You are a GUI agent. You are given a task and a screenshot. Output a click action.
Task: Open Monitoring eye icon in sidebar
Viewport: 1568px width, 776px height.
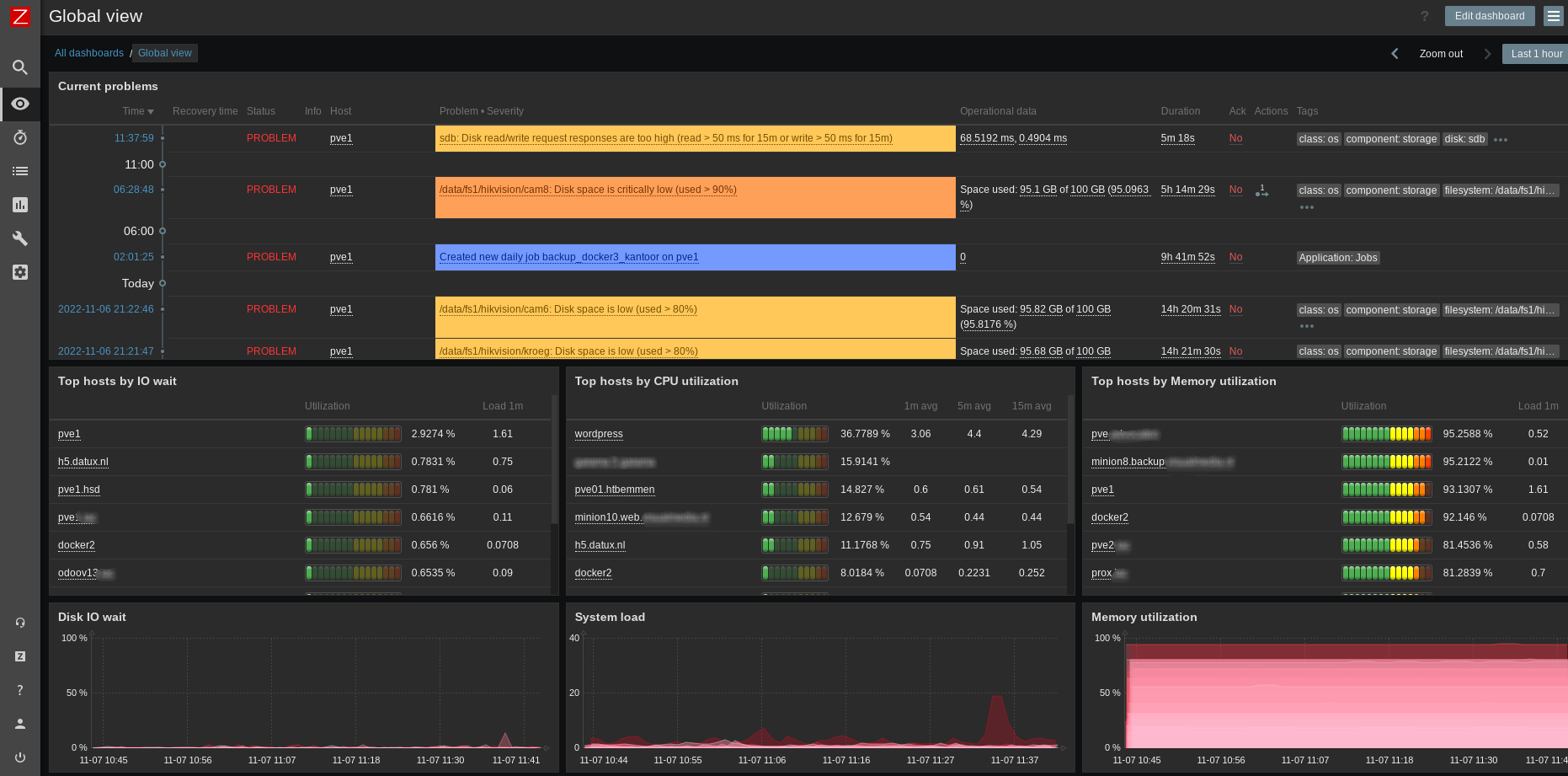point(20,104)
